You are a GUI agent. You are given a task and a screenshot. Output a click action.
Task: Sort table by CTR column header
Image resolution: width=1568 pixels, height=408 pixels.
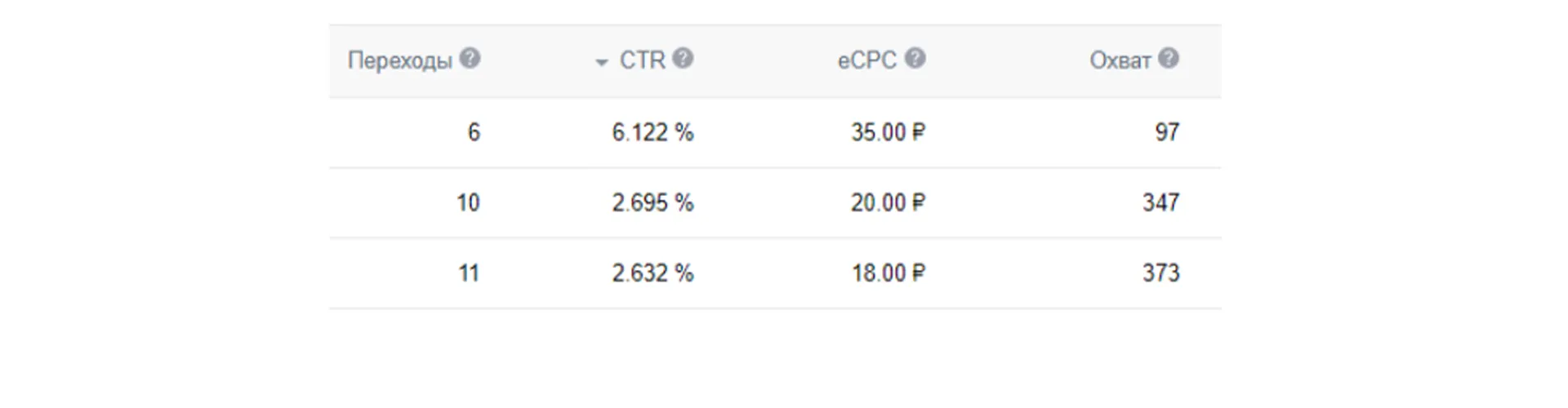(x=642, y=60)
